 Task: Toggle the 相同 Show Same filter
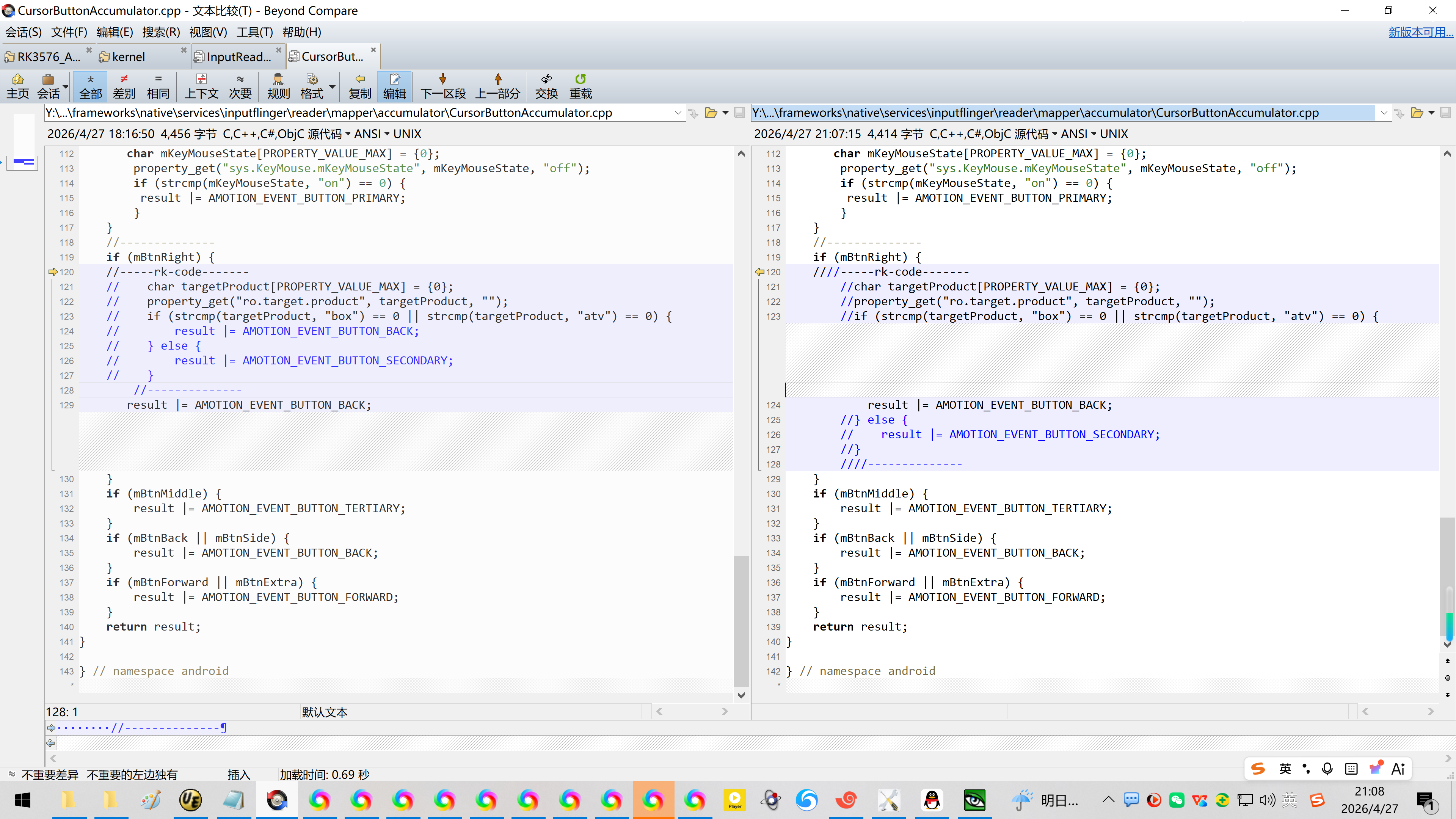158,86
